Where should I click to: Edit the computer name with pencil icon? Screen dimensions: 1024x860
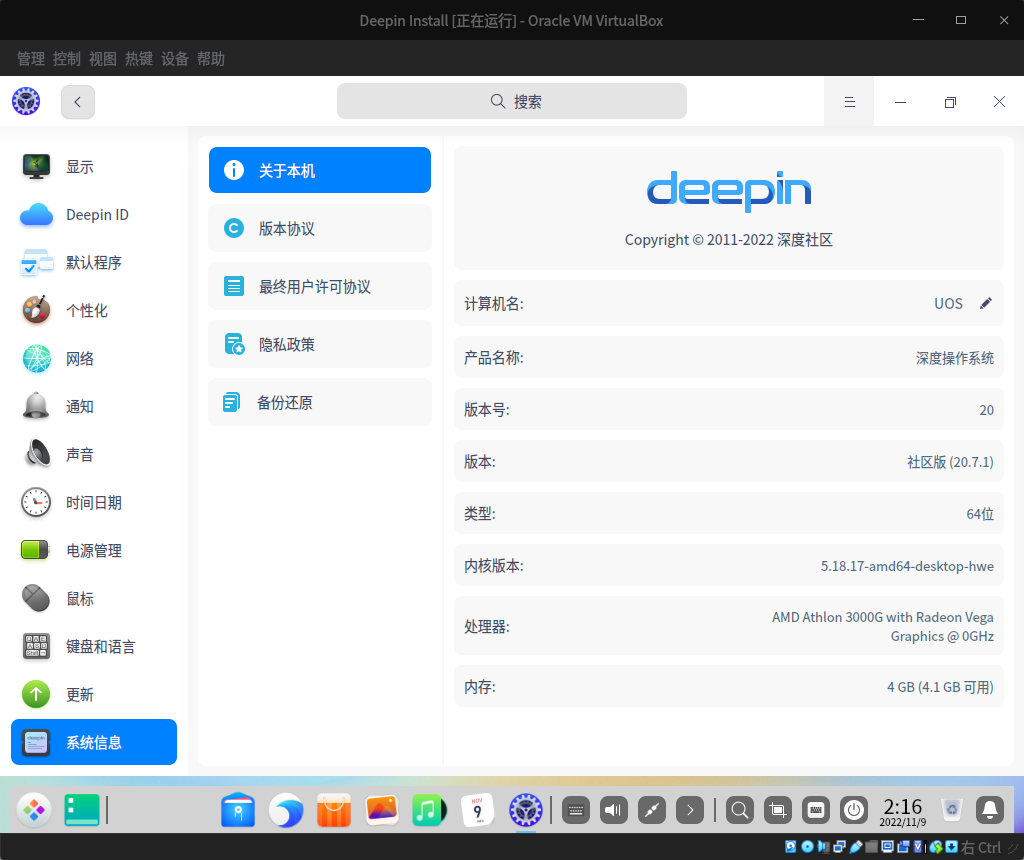pos(985,303)
